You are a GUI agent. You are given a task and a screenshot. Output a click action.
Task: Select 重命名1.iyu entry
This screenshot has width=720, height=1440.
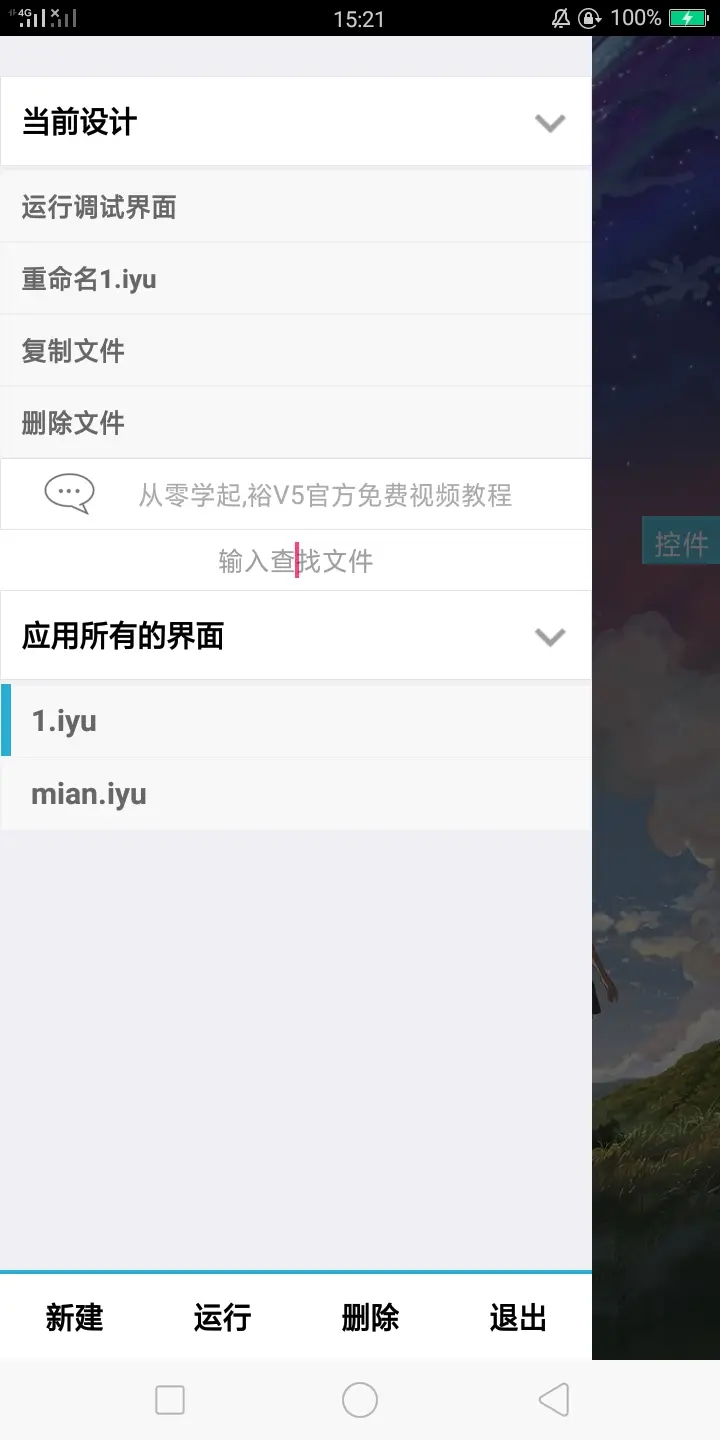tap(296, 279)
